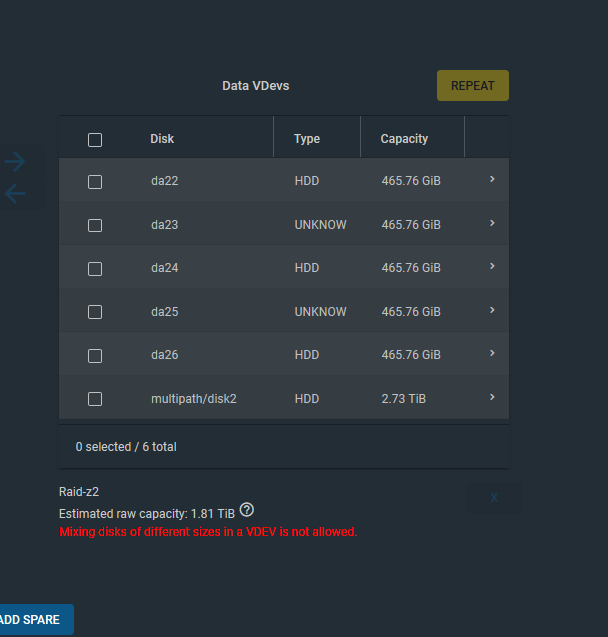Expand da26 row details chevron

pyautogui.click(x=492, y=353)
